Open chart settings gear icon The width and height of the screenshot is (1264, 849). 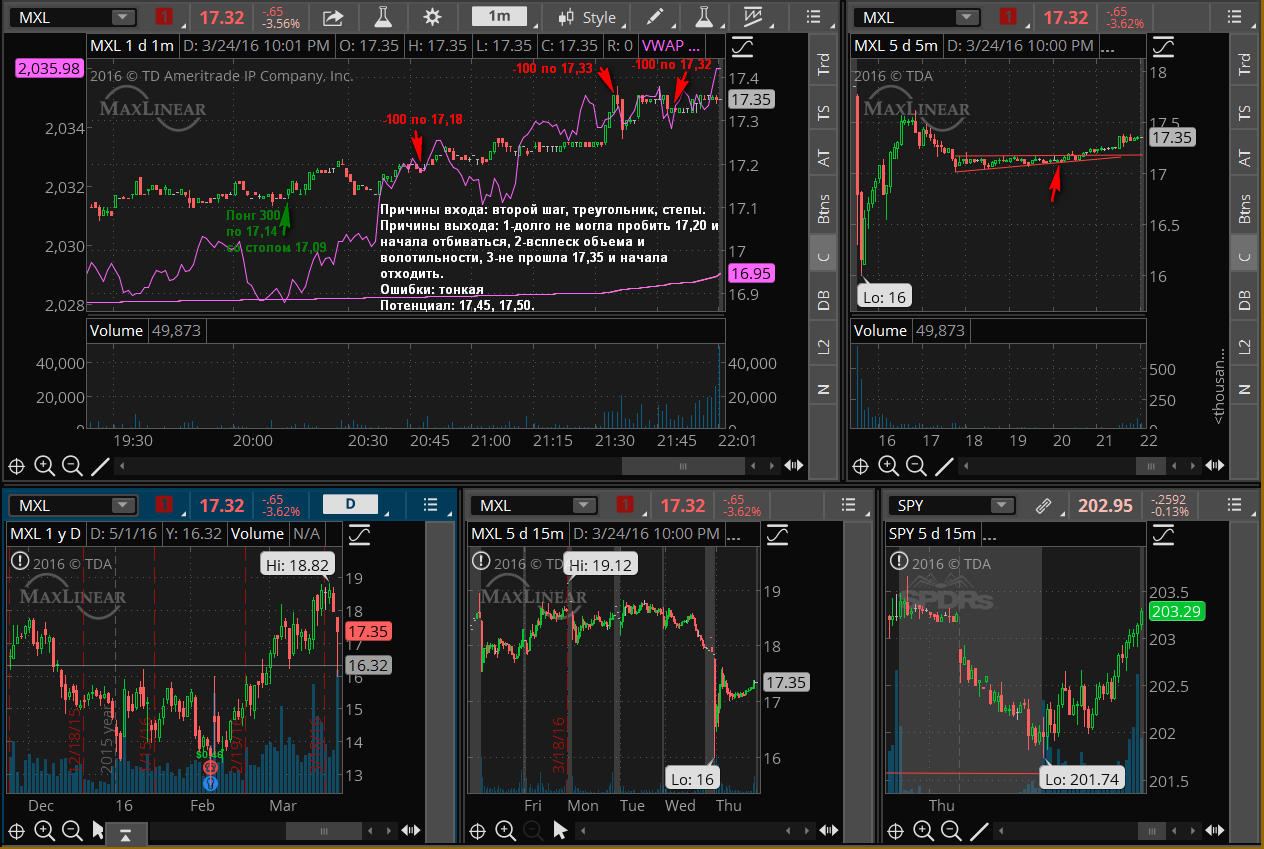point(432,17)
